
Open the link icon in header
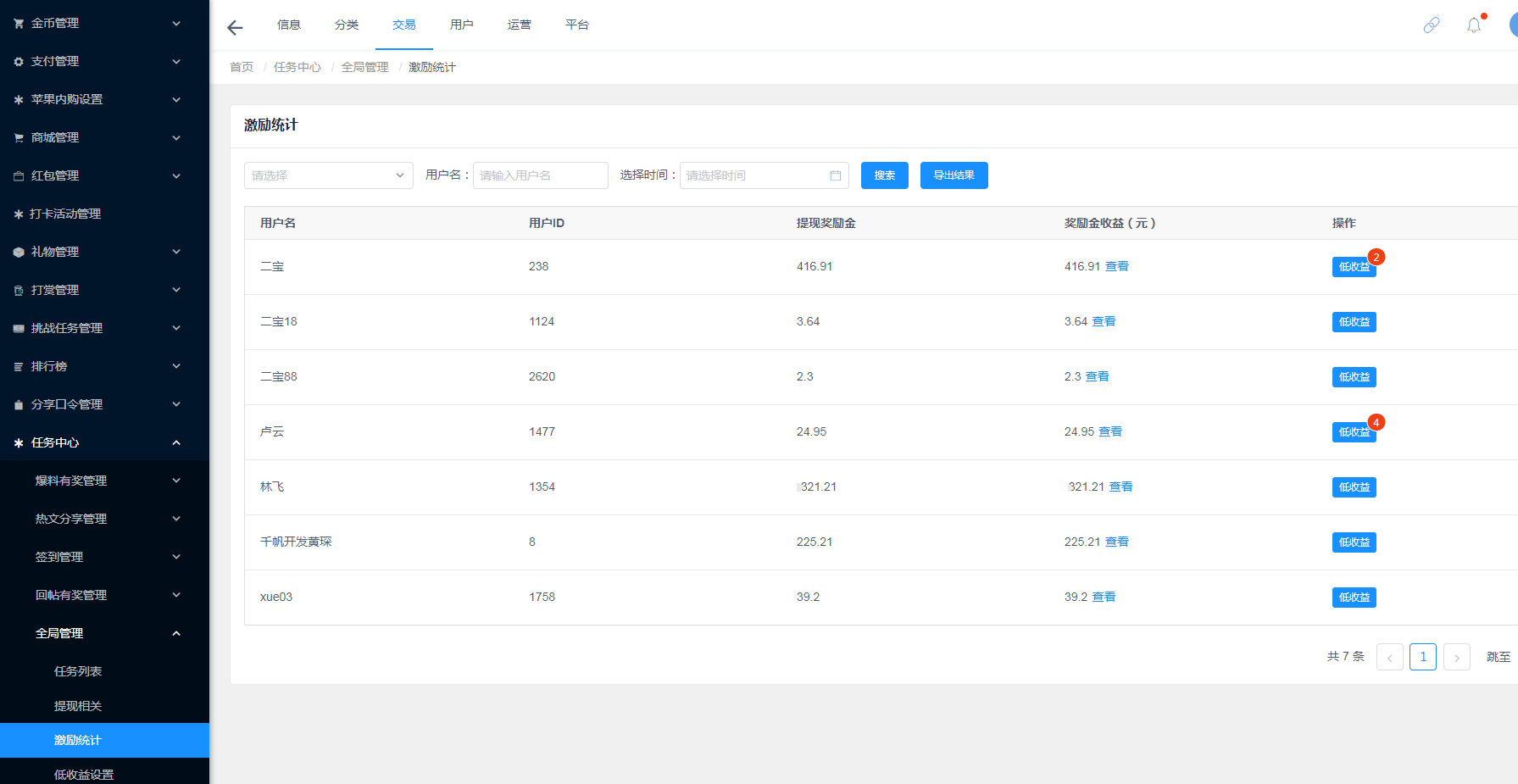point(1432,25)
